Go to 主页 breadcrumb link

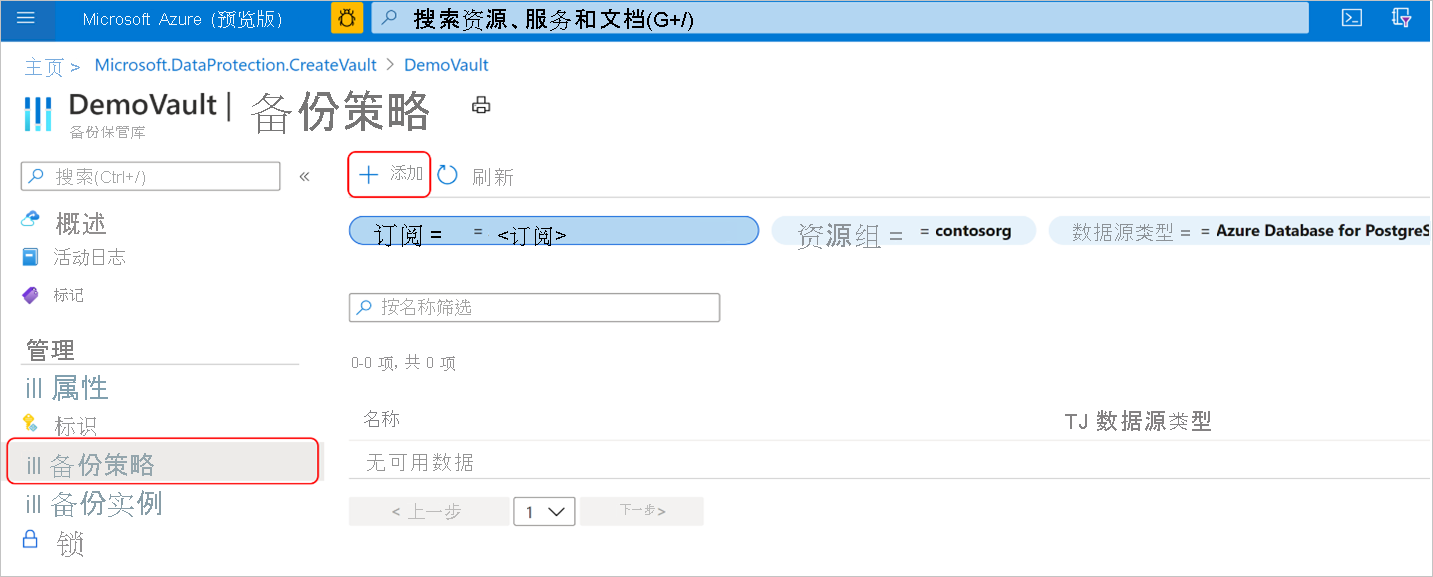(44, 67)
